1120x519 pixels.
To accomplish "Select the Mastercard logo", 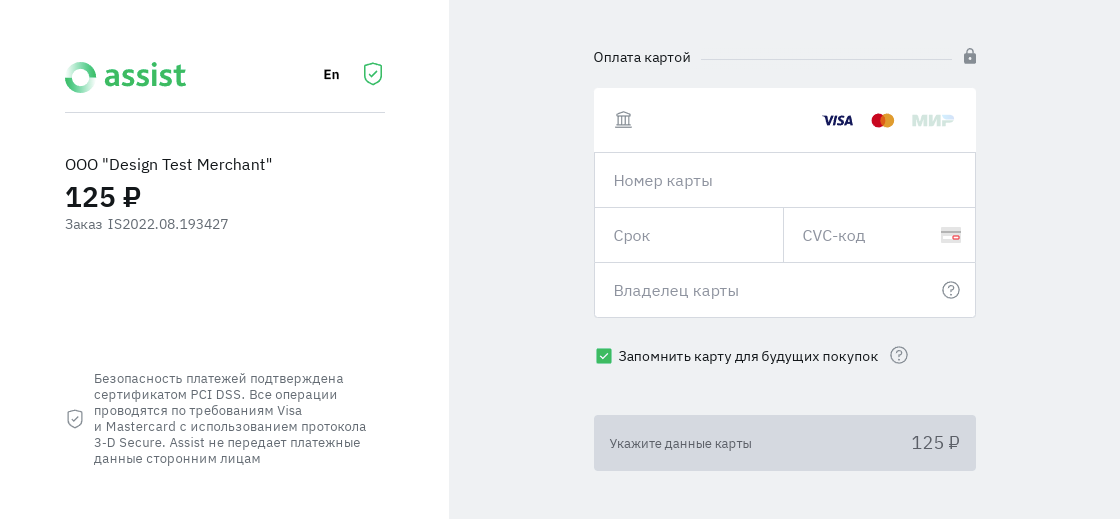I will tap(882, 121).
